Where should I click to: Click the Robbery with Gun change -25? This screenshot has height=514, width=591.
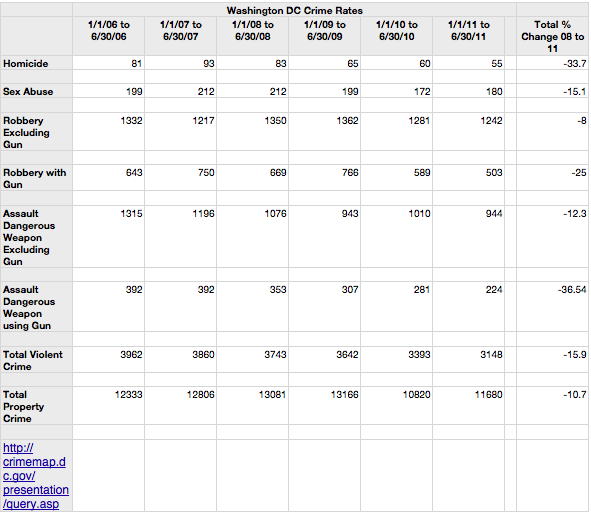[579, 173]
